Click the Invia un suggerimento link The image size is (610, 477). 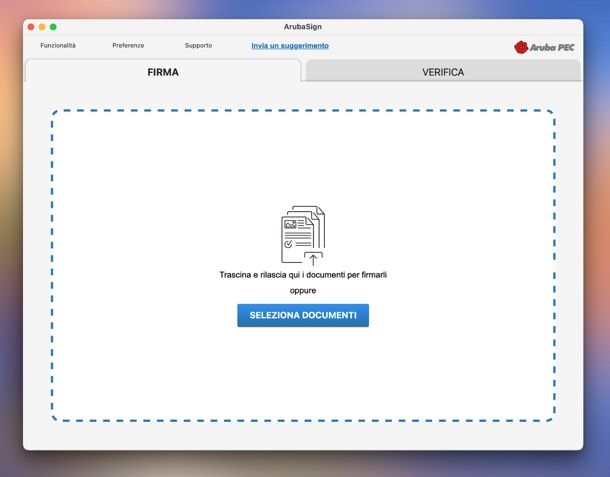pos(290,46)
